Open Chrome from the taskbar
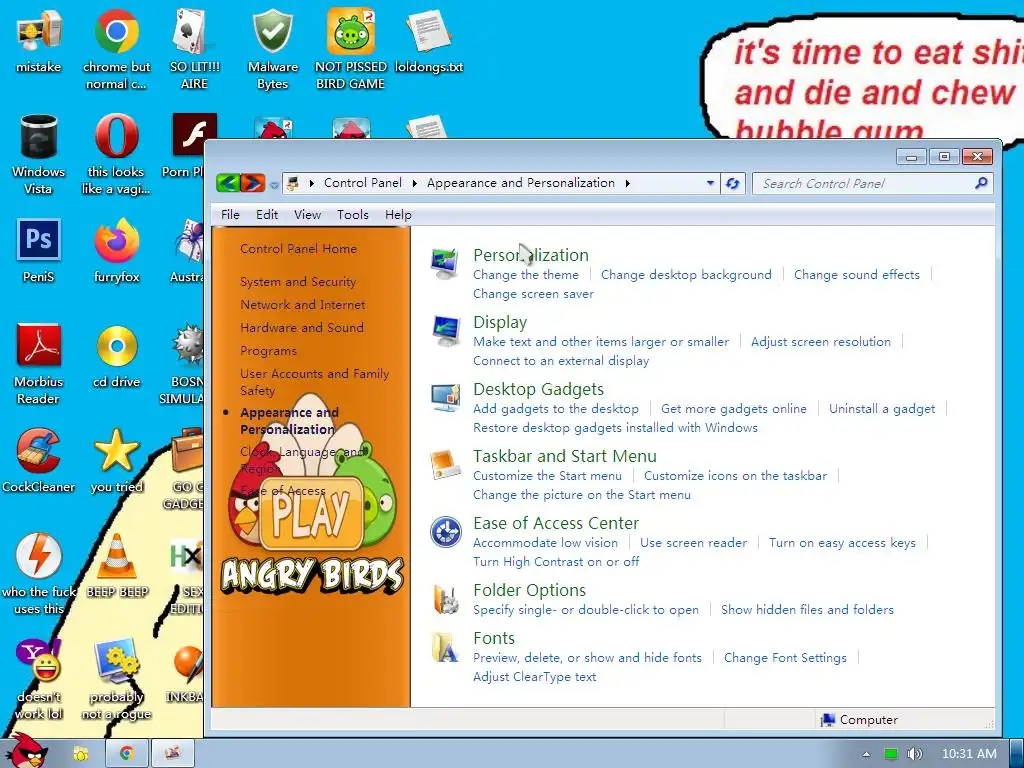This screenshot has height=768, width=1024. pos(126,754)
